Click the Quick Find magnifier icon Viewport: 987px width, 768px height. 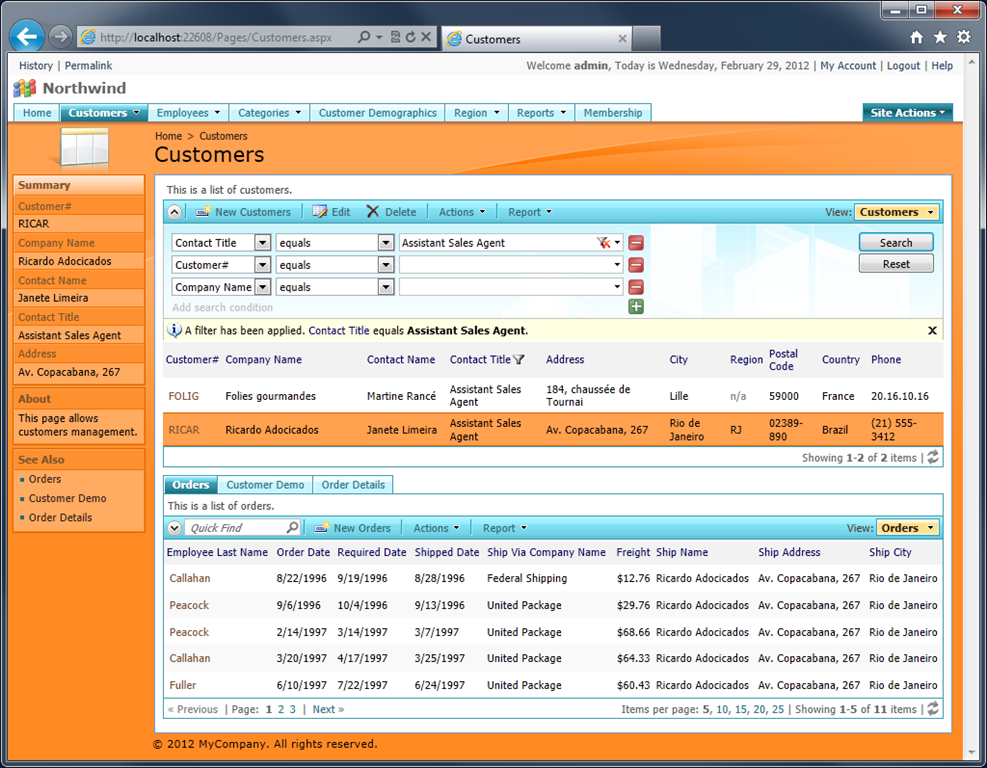[292, 528]
